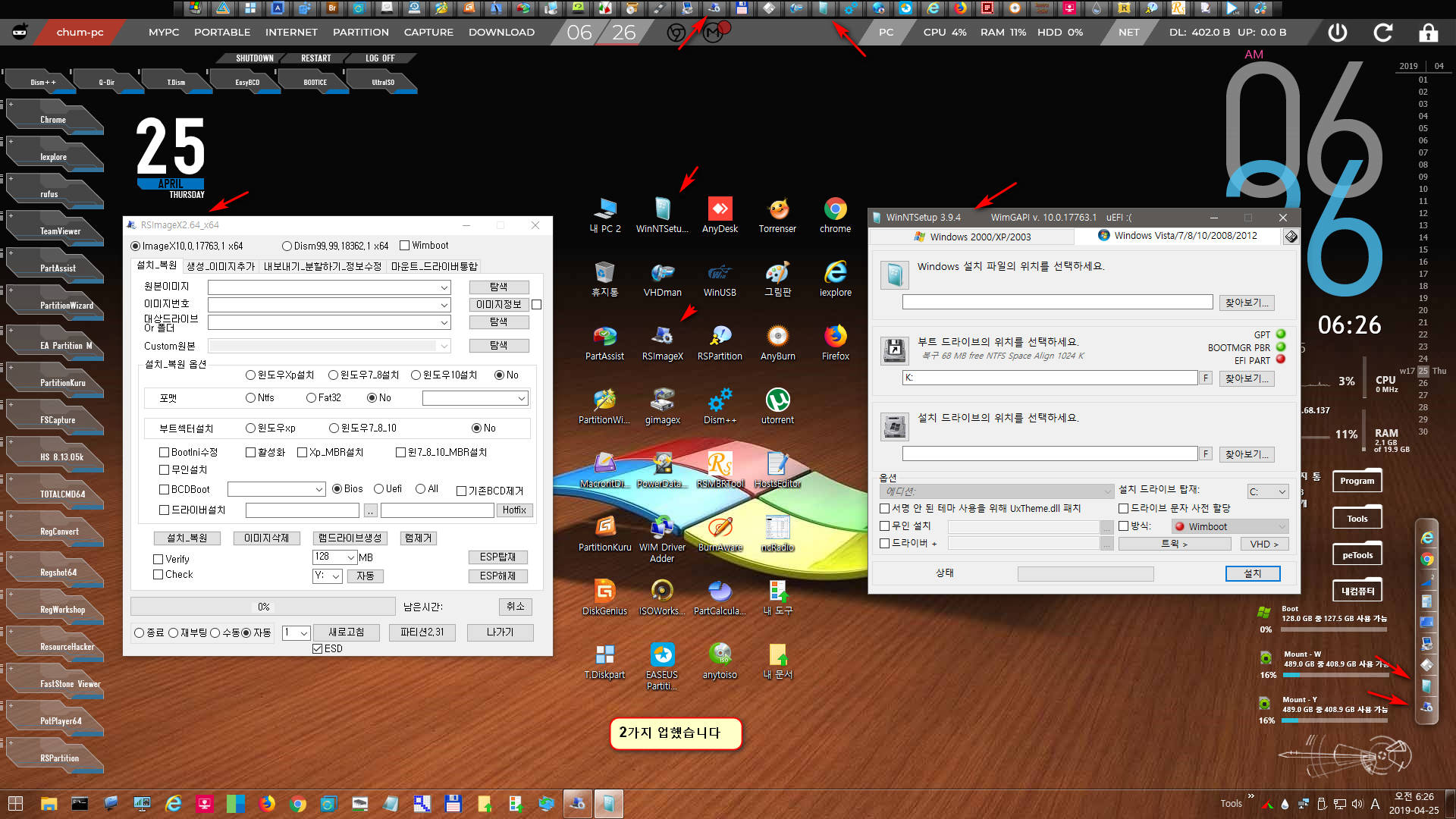The height and width of the screenshot is (819, 1456).
Task: Select Dism99.99.18362.1 x64 radio option
Action: [x=287, y=246]
